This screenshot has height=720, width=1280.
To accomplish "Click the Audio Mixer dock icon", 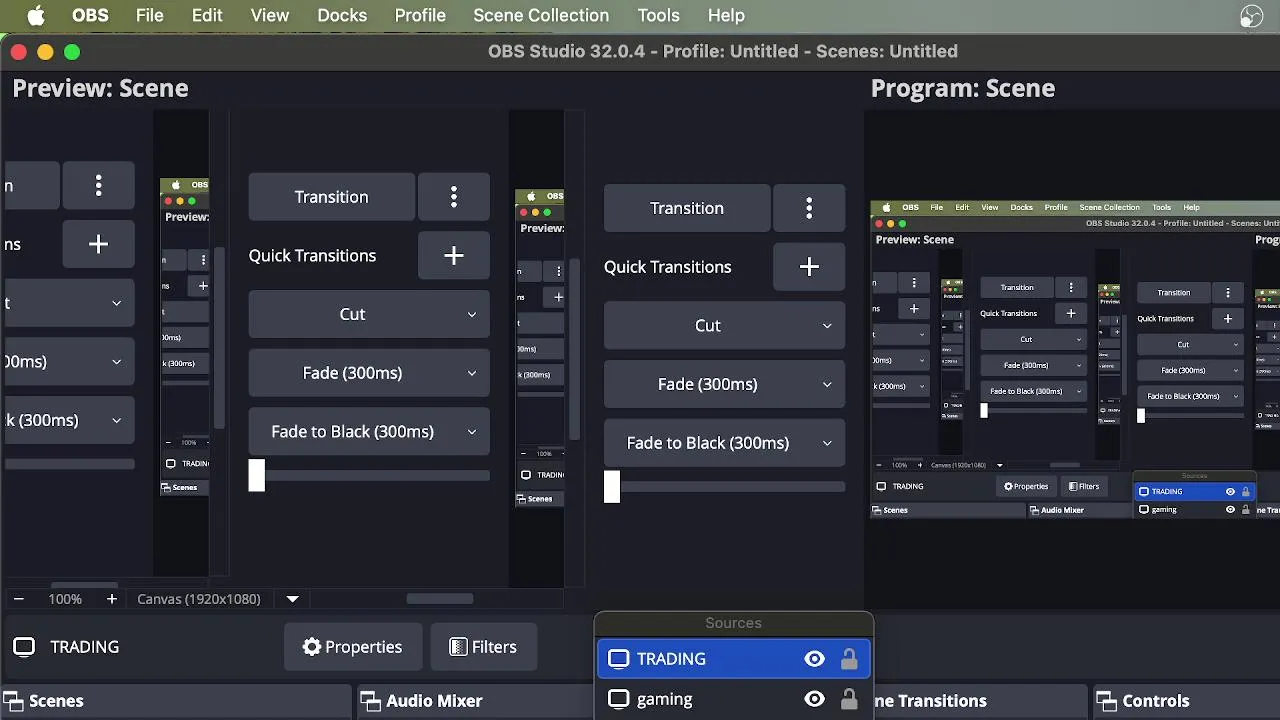I will coord(370,701).
